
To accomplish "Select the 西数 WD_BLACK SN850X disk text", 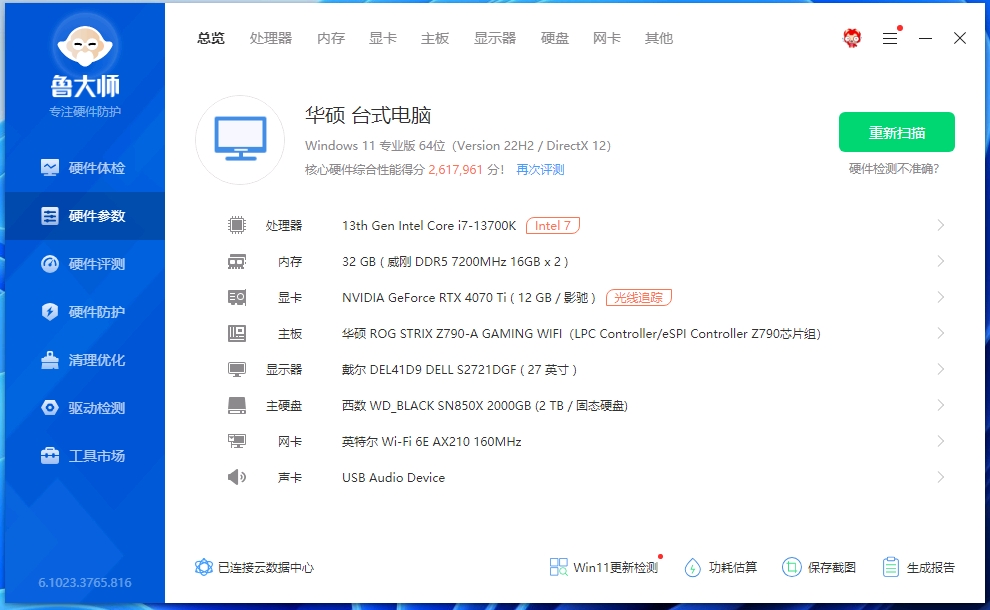I will 485,405.
